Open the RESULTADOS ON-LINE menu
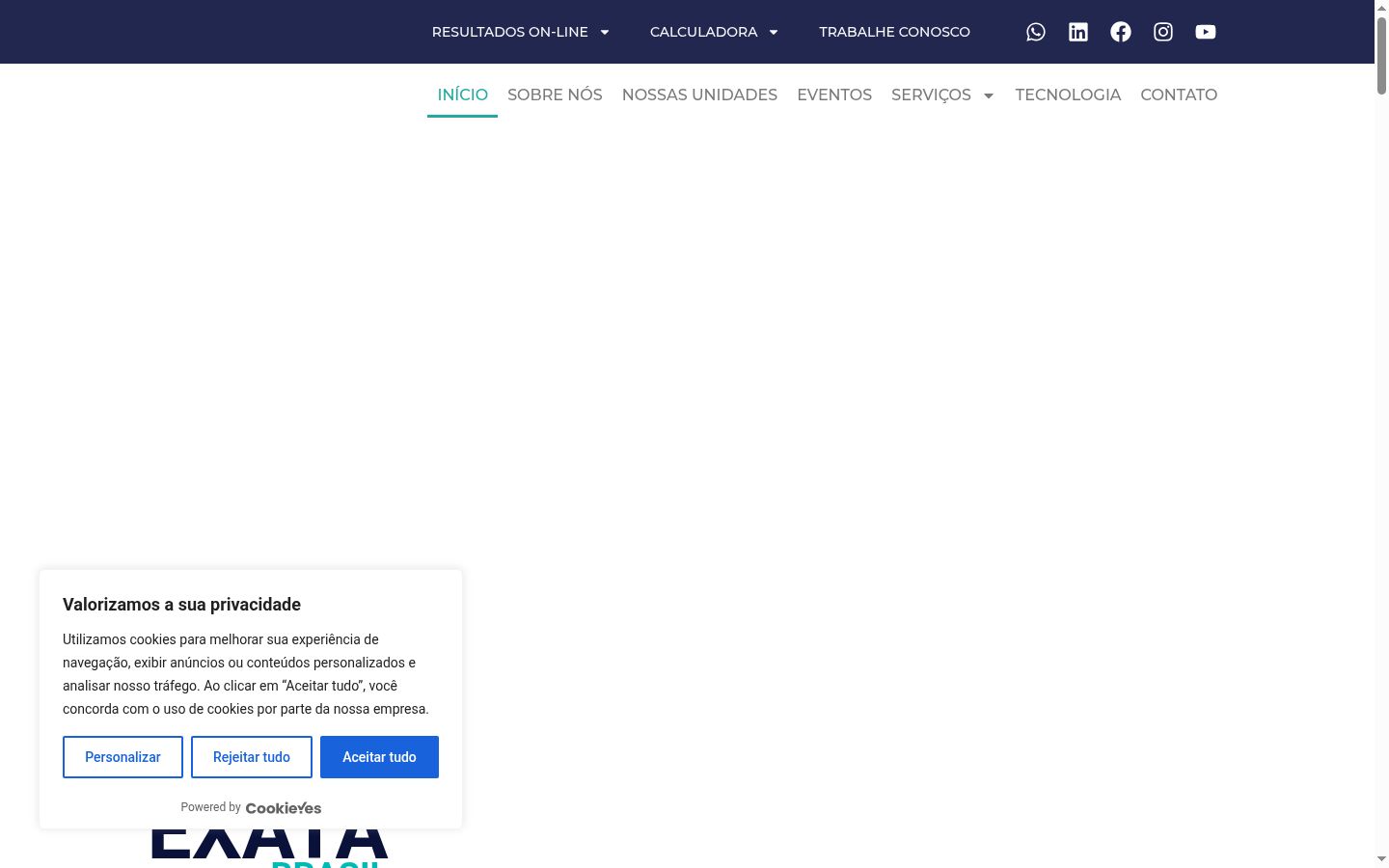 pyautogui.click(x=509, y=32)
